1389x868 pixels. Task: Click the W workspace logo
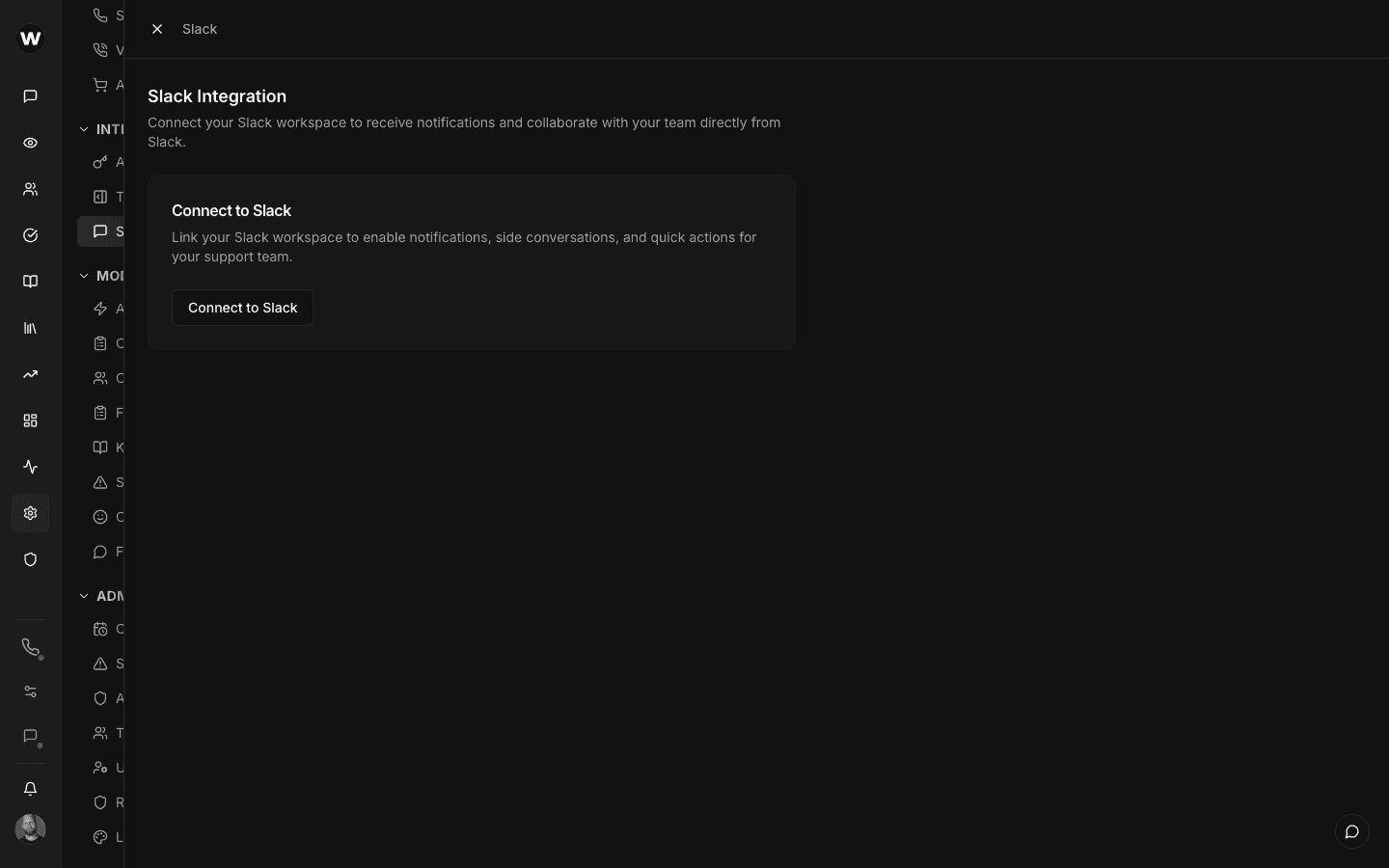(x=30, y=39)
